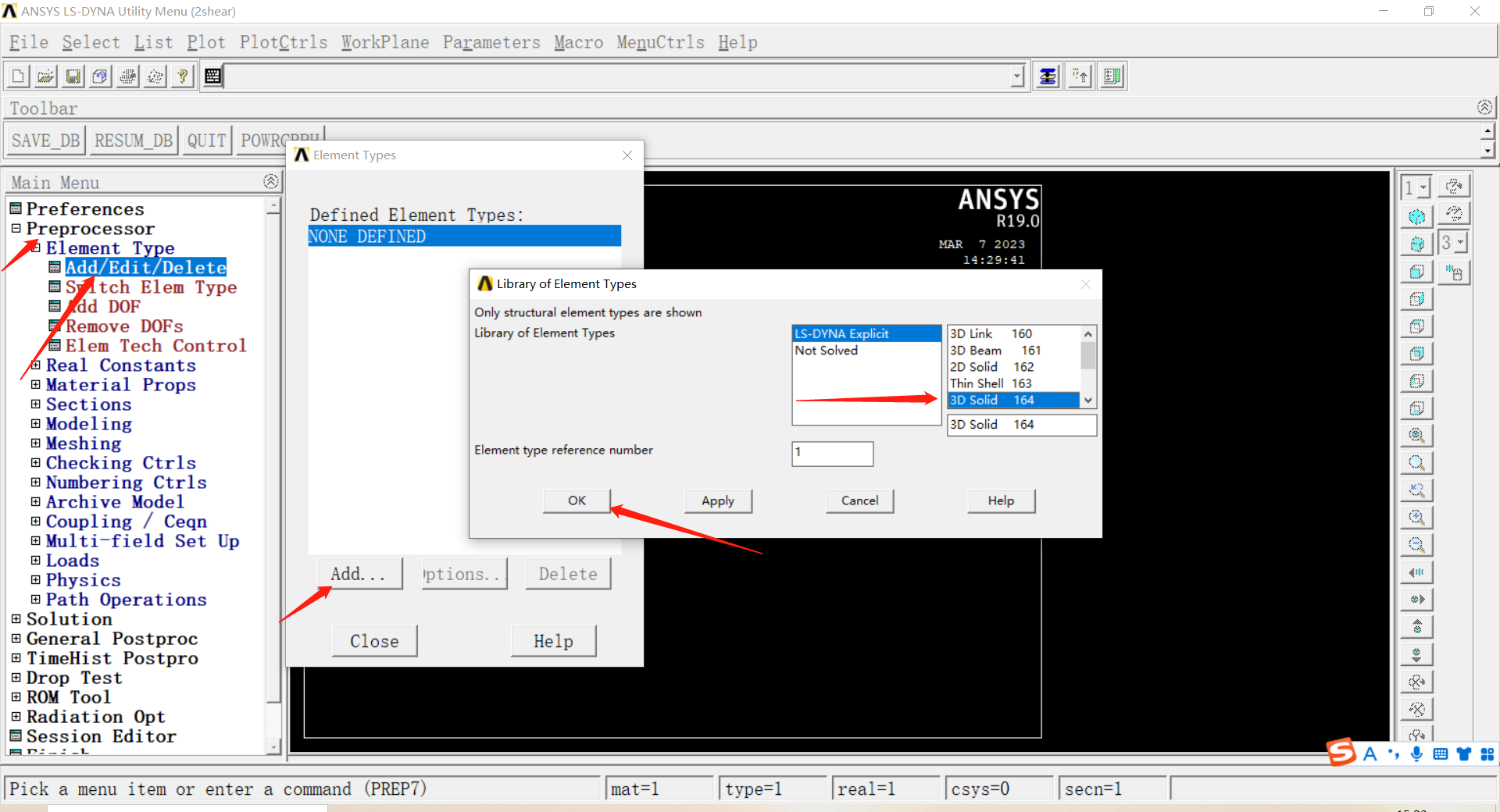The image size is (1500, 812).
Task: Click Add... in Element Types dialog
Action: pos(360,574)
